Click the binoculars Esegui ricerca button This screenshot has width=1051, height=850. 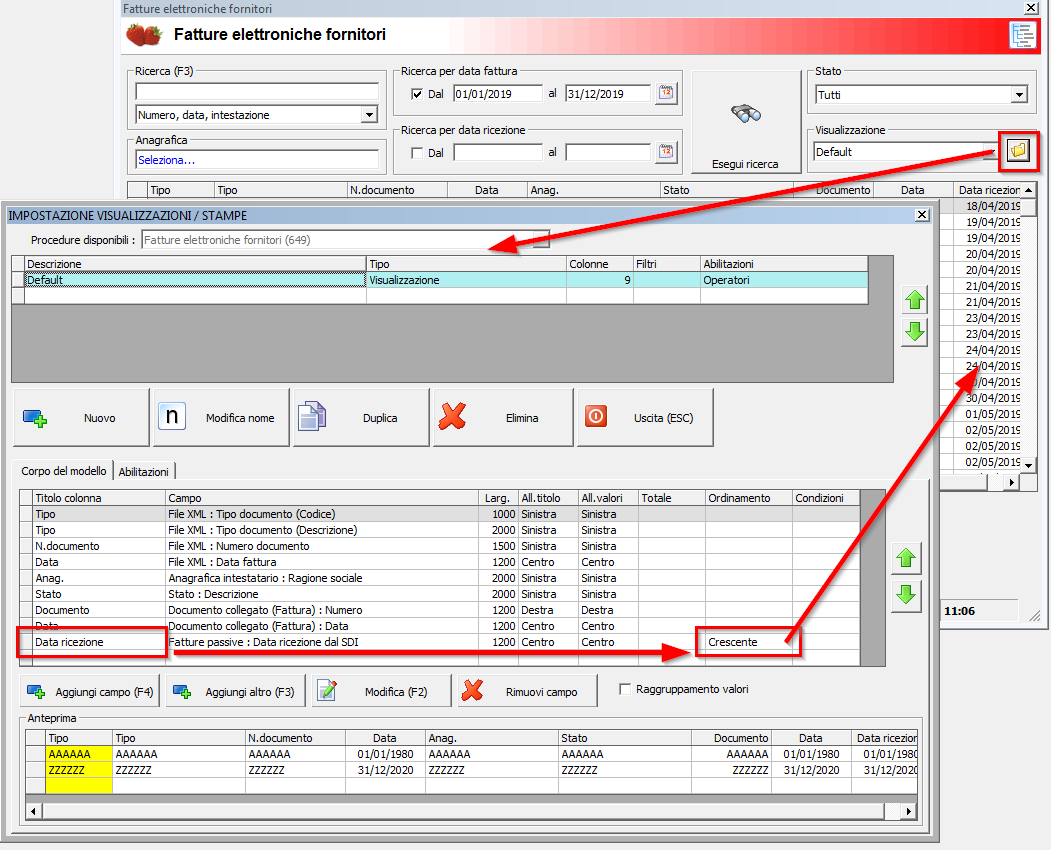(745, 122)
